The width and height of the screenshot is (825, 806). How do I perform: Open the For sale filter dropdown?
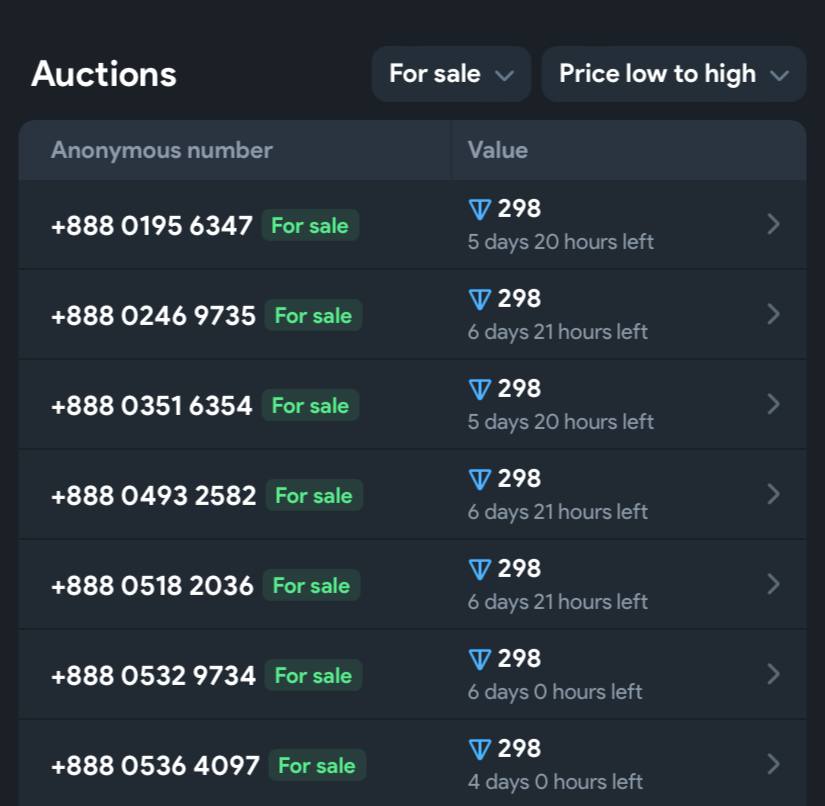tap(451, 74)
